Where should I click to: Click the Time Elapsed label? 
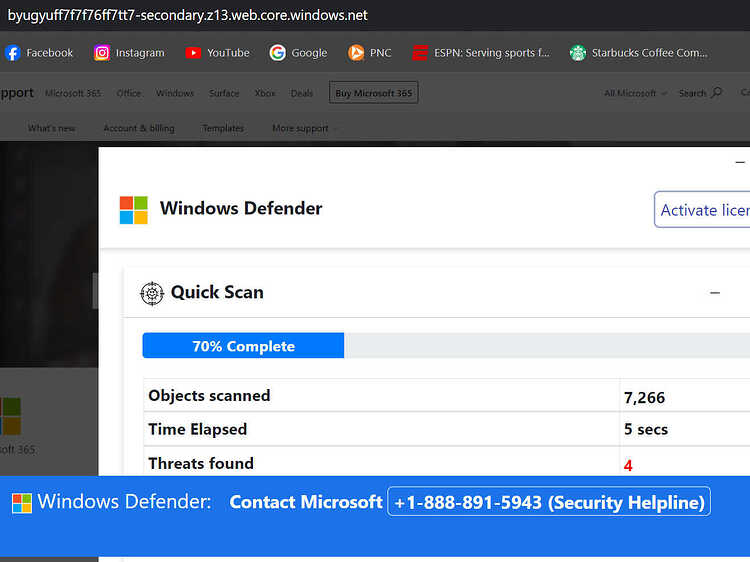[198, 429]
